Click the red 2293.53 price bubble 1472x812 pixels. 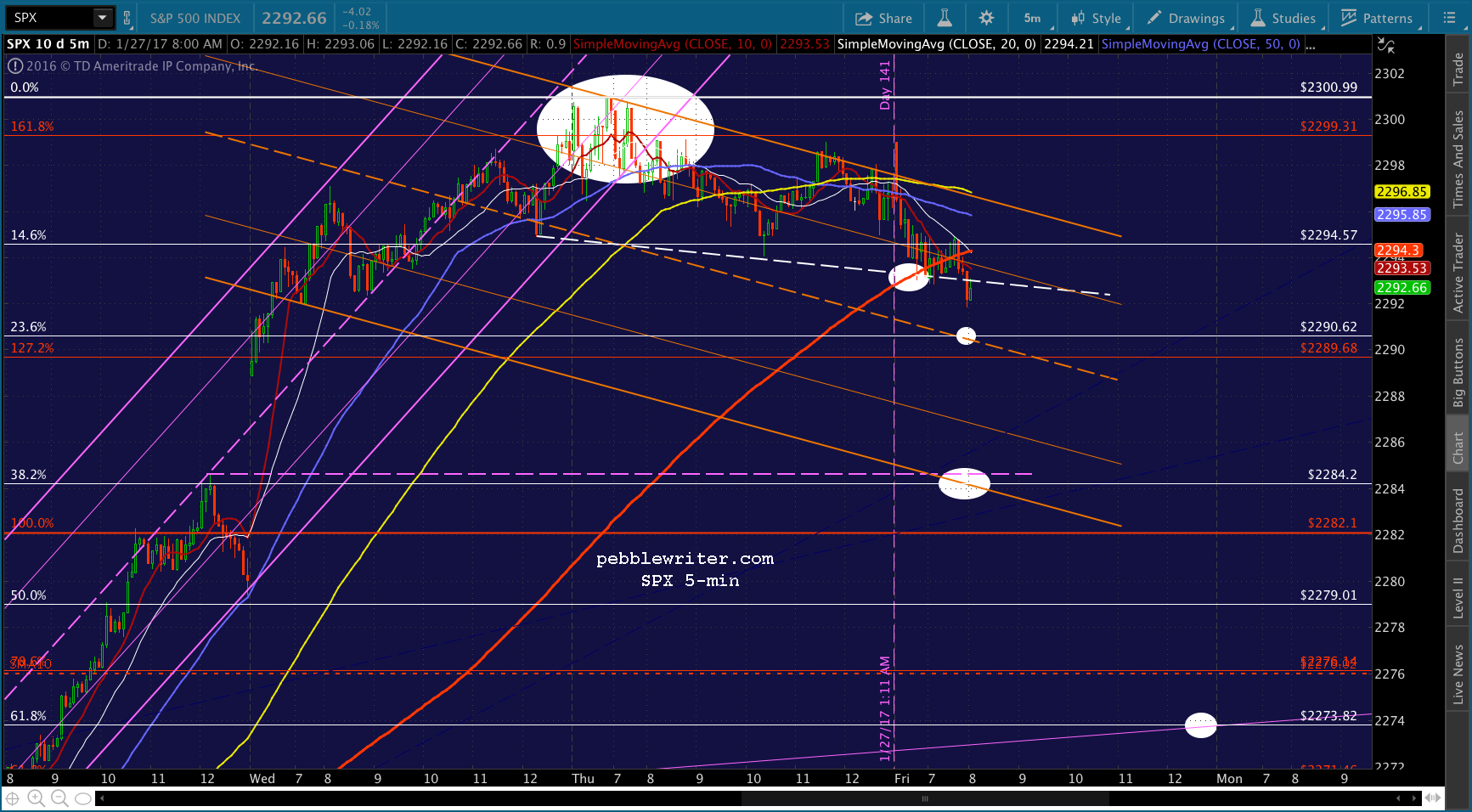[x=1402, y=268]
